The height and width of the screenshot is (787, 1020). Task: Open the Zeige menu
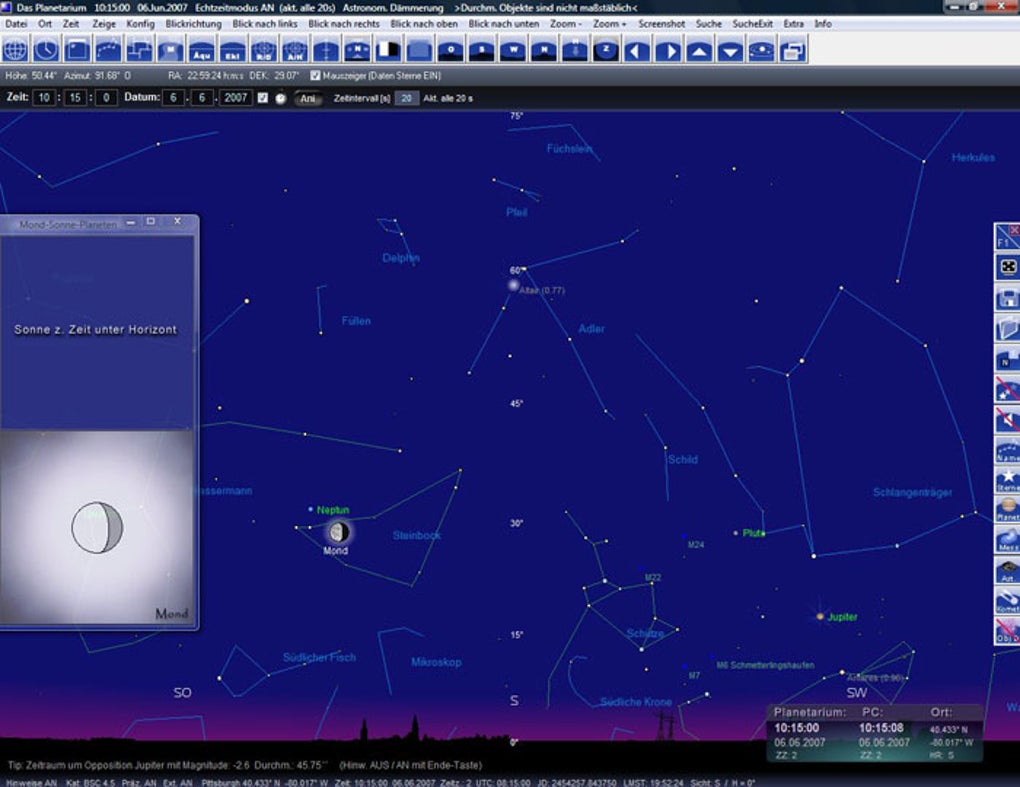[x=103, y=23]
